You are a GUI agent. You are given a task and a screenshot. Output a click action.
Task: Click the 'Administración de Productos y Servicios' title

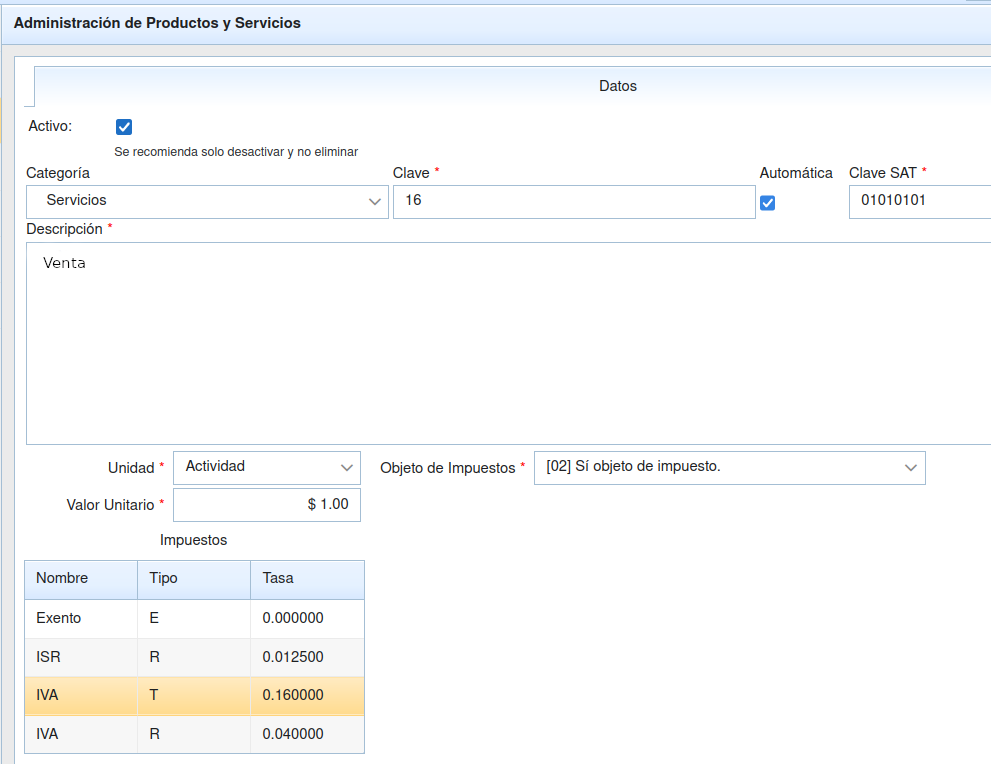tap(157, 23)
